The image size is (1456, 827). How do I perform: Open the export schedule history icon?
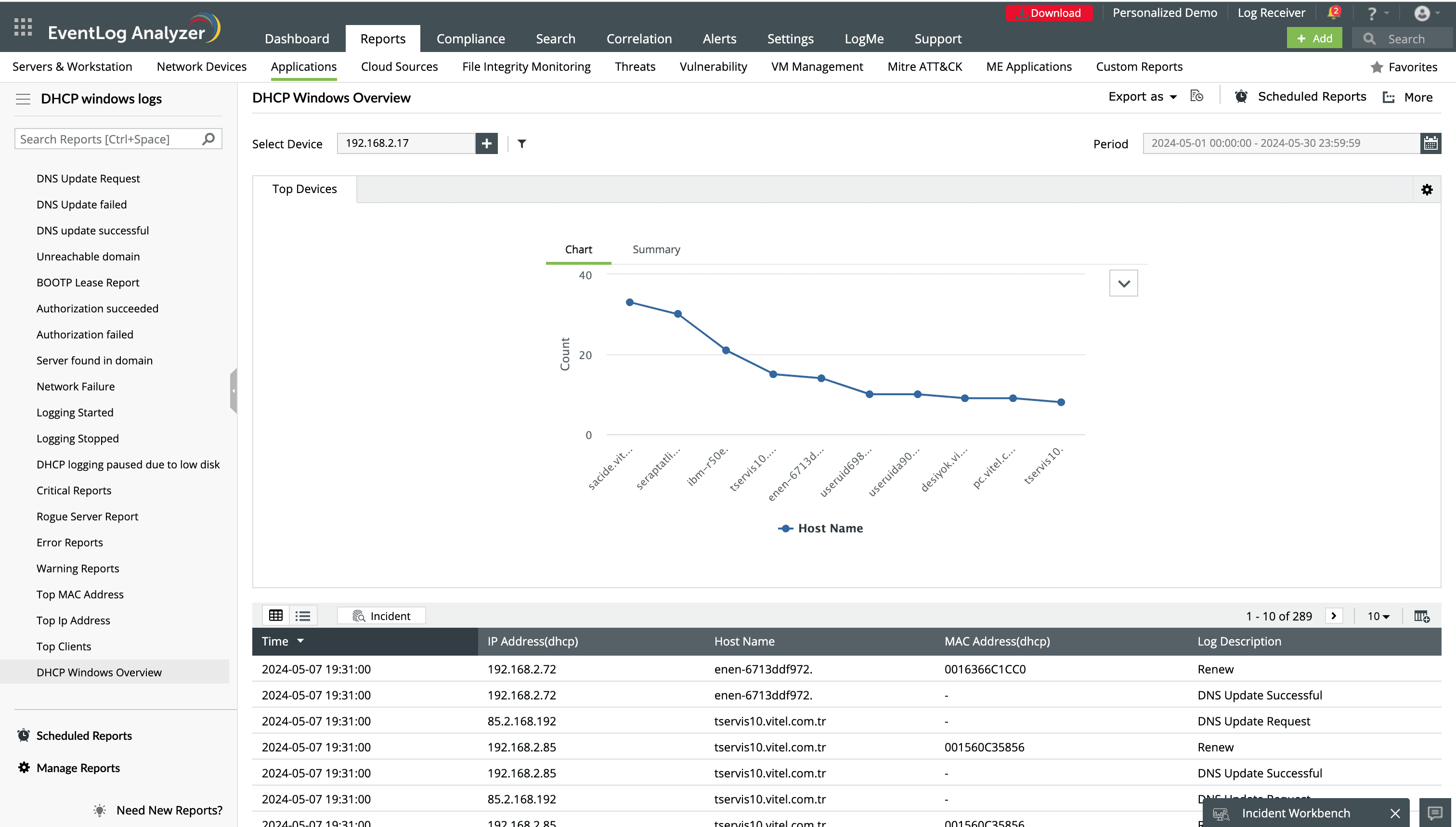pos(1196,96)
